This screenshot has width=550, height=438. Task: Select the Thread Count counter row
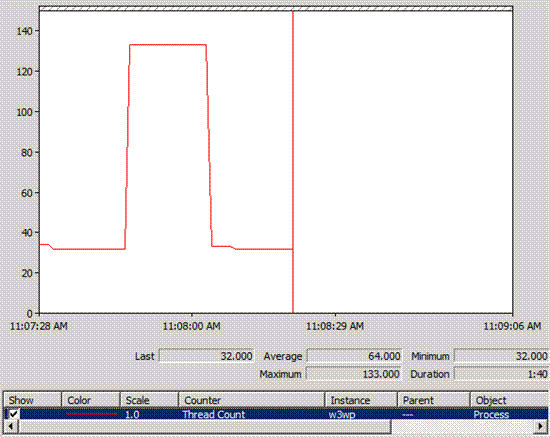pos(276,414)
